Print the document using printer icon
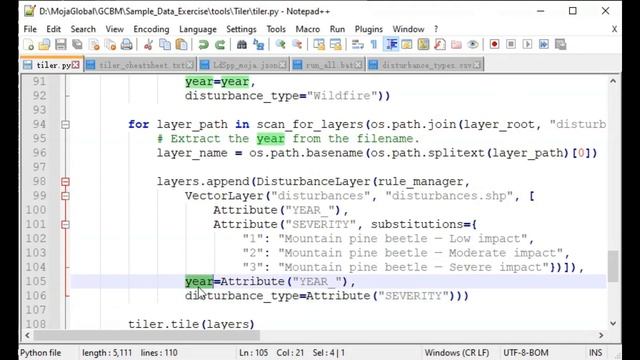The height and width of the screenshot is (360, 640). (x=127, y=44)
